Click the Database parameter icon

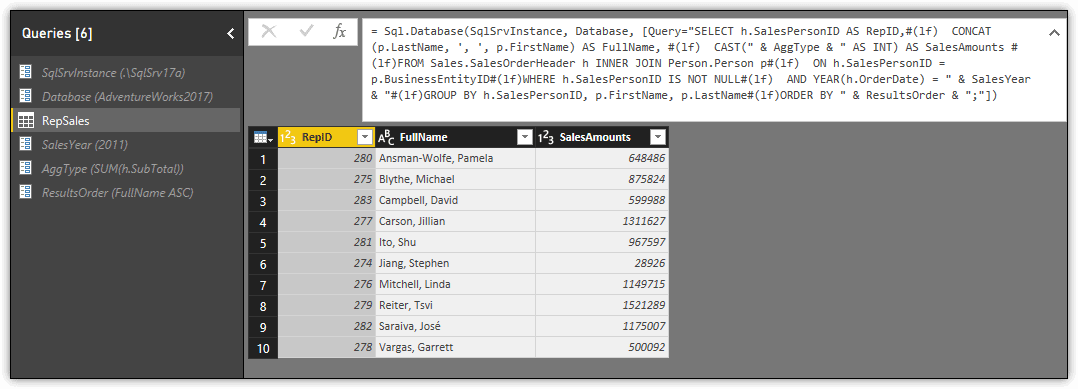coord(25,96)
